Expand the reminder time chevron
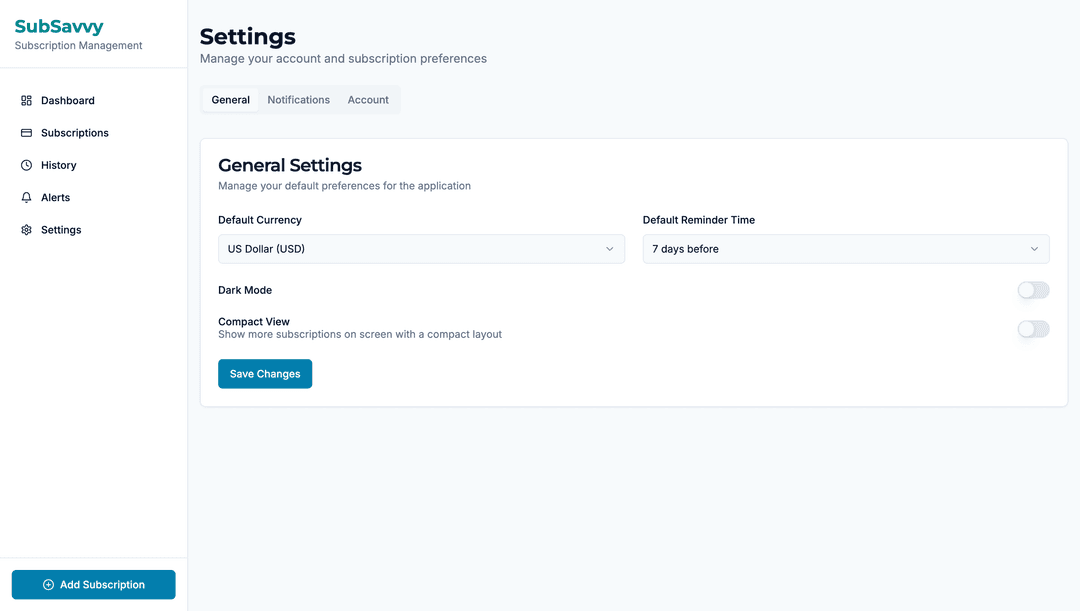The width and height of the screenshot is (1080, 611). pyautogui.click(x=1036, y=248)
